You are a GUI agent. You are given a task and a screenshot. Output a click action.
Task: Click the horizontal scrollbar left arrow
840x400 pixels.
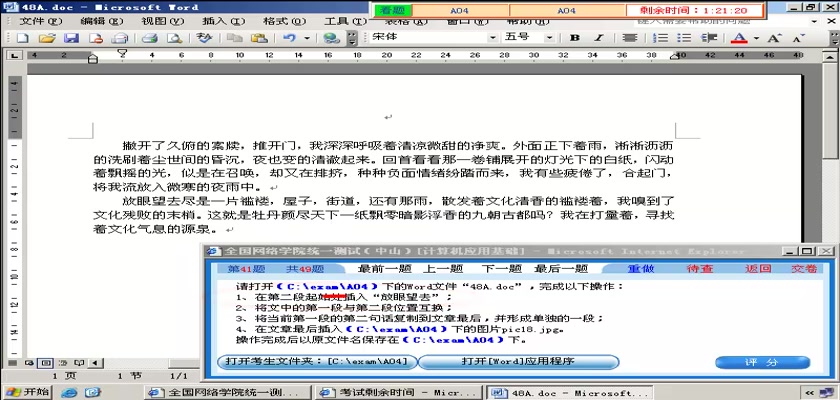tap(95, 363)
